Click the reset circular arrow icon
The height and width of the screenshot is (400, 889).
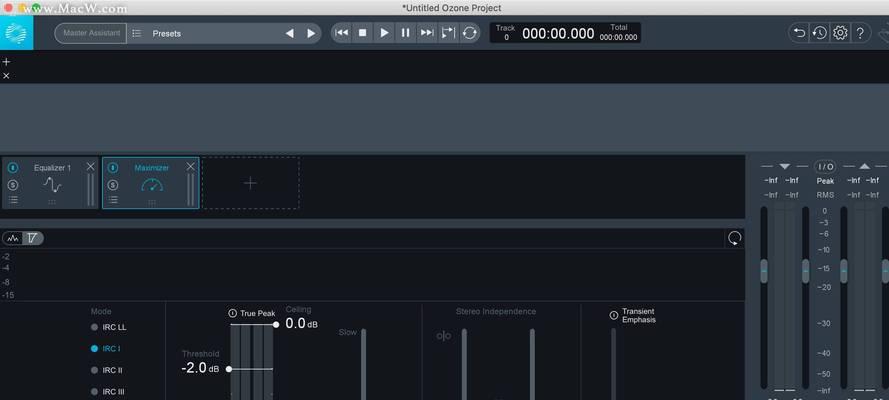point(734,239)
